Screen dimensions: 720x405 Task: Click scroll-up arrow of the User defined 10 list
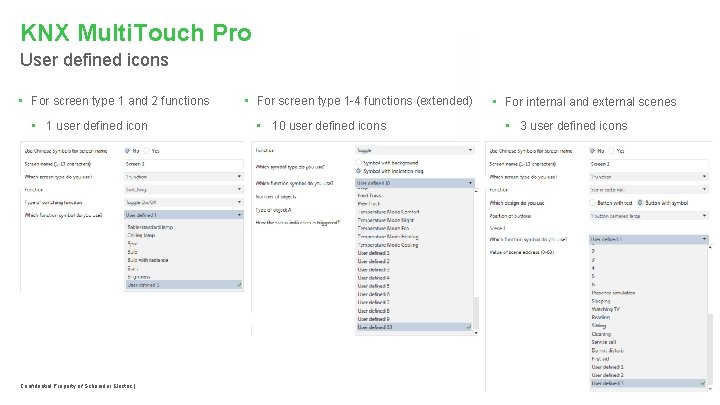[476, 191]
